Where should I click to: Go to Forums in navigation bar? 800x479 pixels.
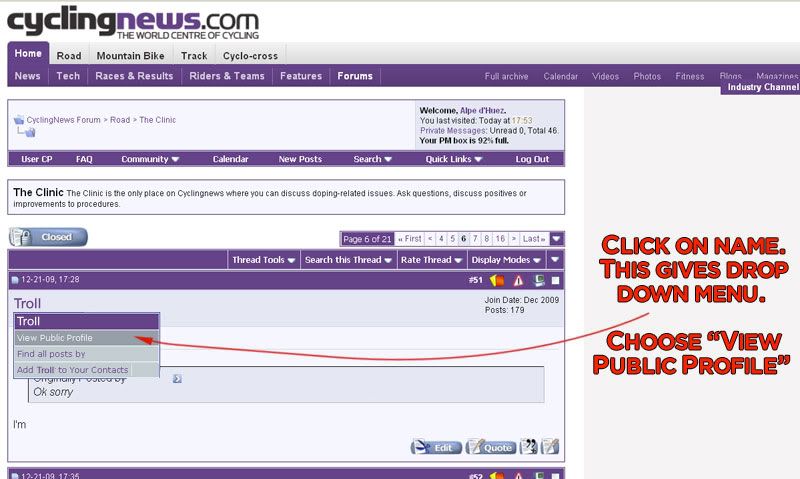355,75
